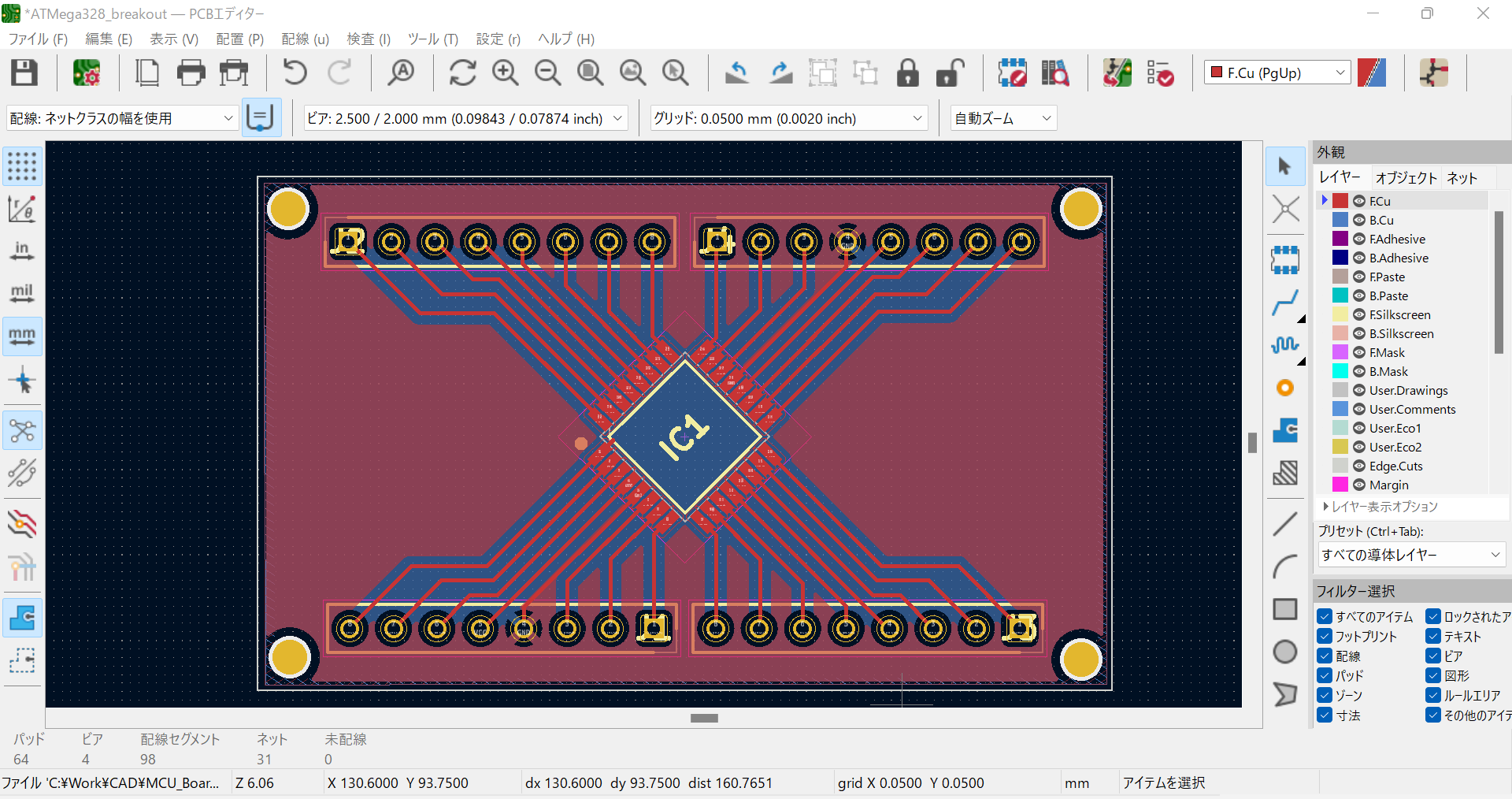This screenshot has height=799, width=1512.
Task: Switch units to mils
Action: (22, 294)
